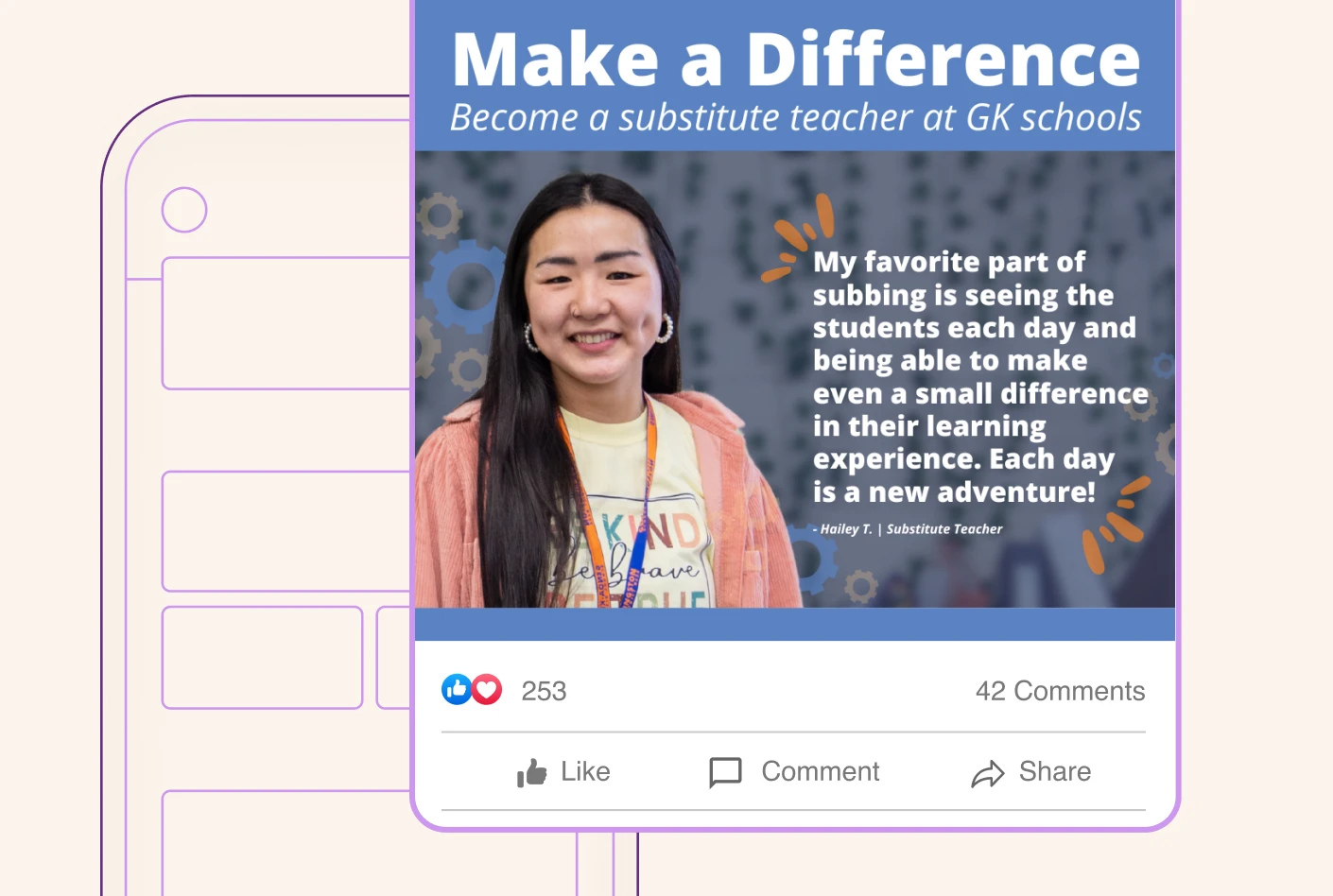Click the substitute teacher subtitle text
Image resolution: width=1333 pixels, height=896 pixels.
click(x=796, y=118)
